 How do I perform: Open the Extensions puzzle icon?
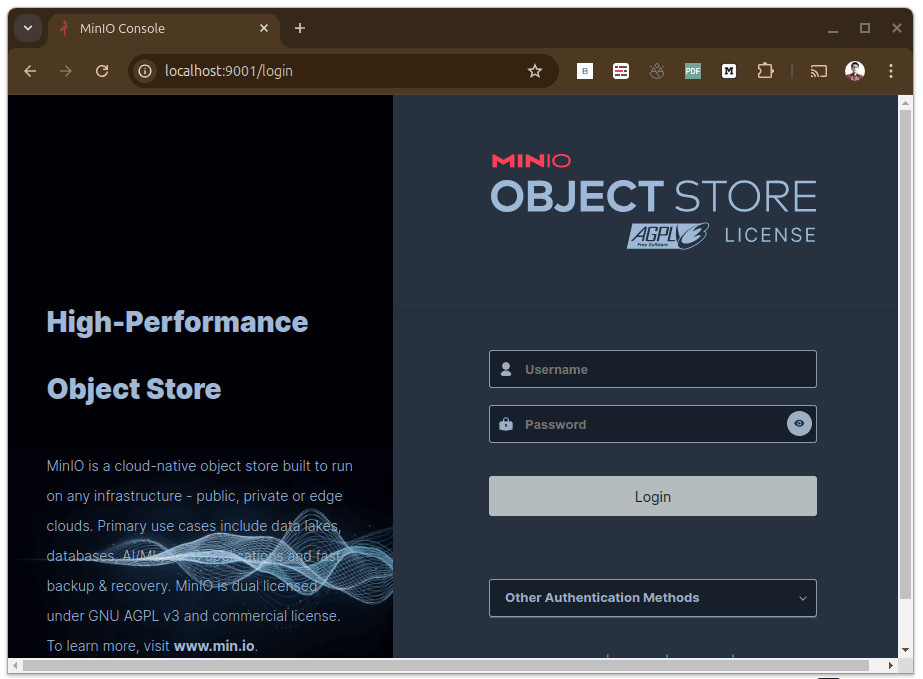coord(765,71)
